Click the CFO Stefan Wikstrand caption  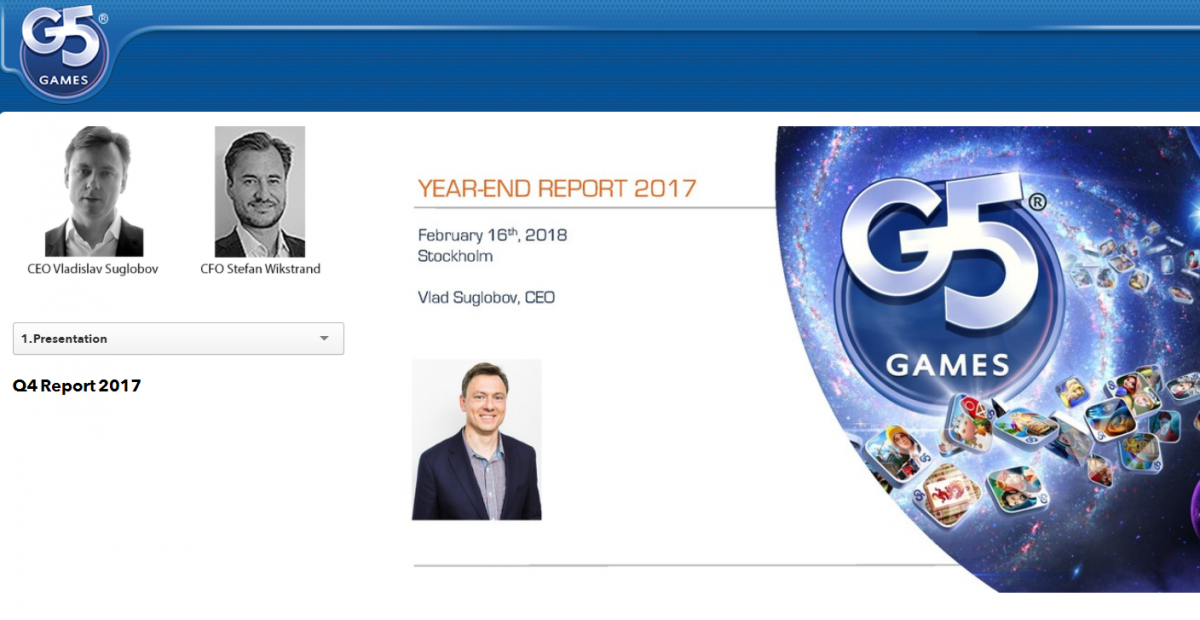(x=261, y=269)
